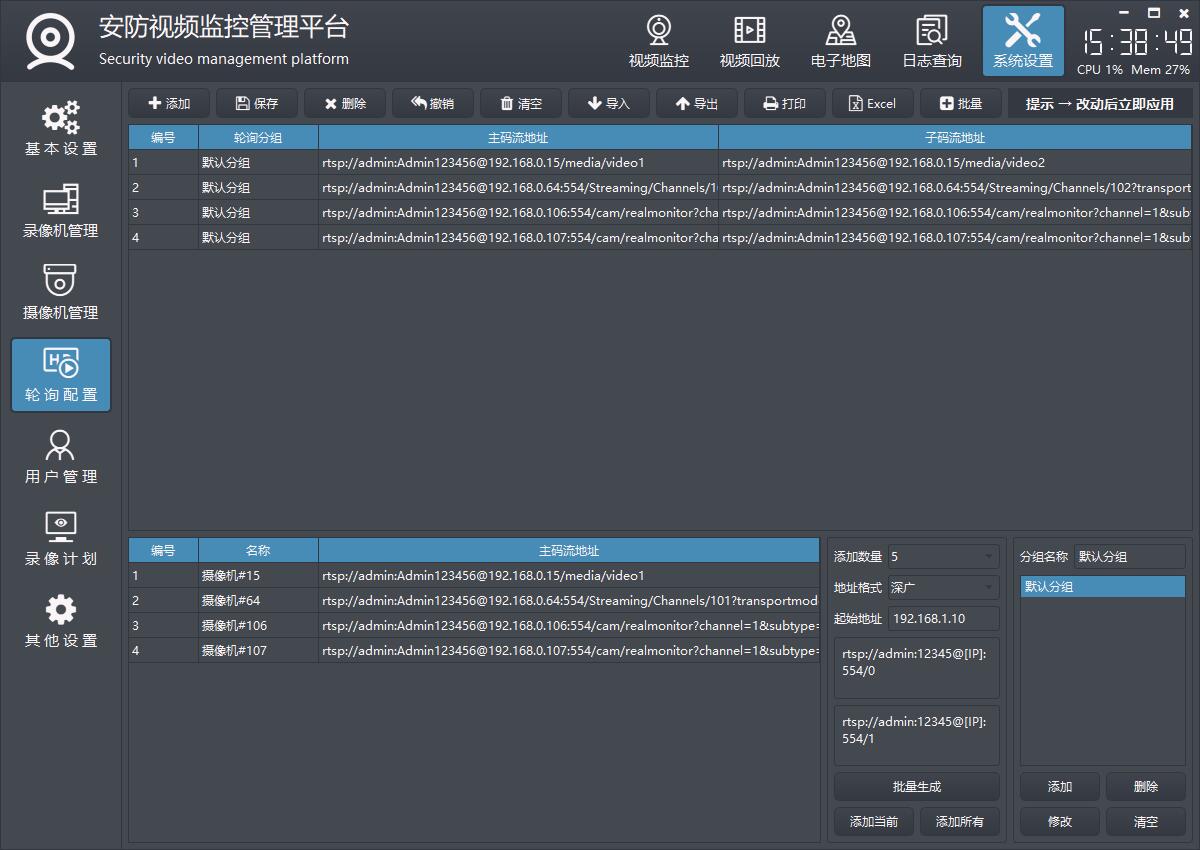This screenshot has height=850, width=1200.
Task: Click the 批量生成 batch generate button
Action: pyautogui.click(x=916, y=787)
